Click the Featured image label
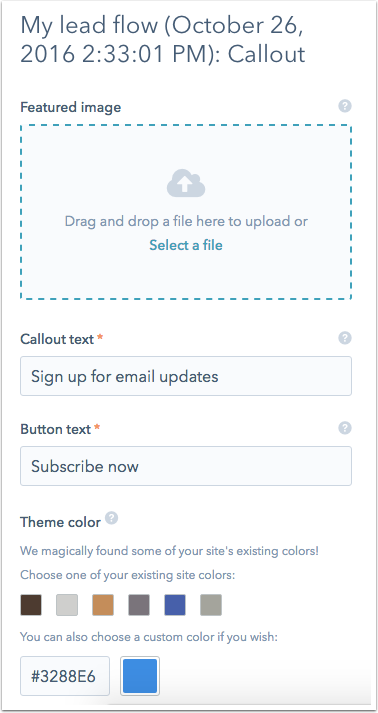 tap(71, 108)
